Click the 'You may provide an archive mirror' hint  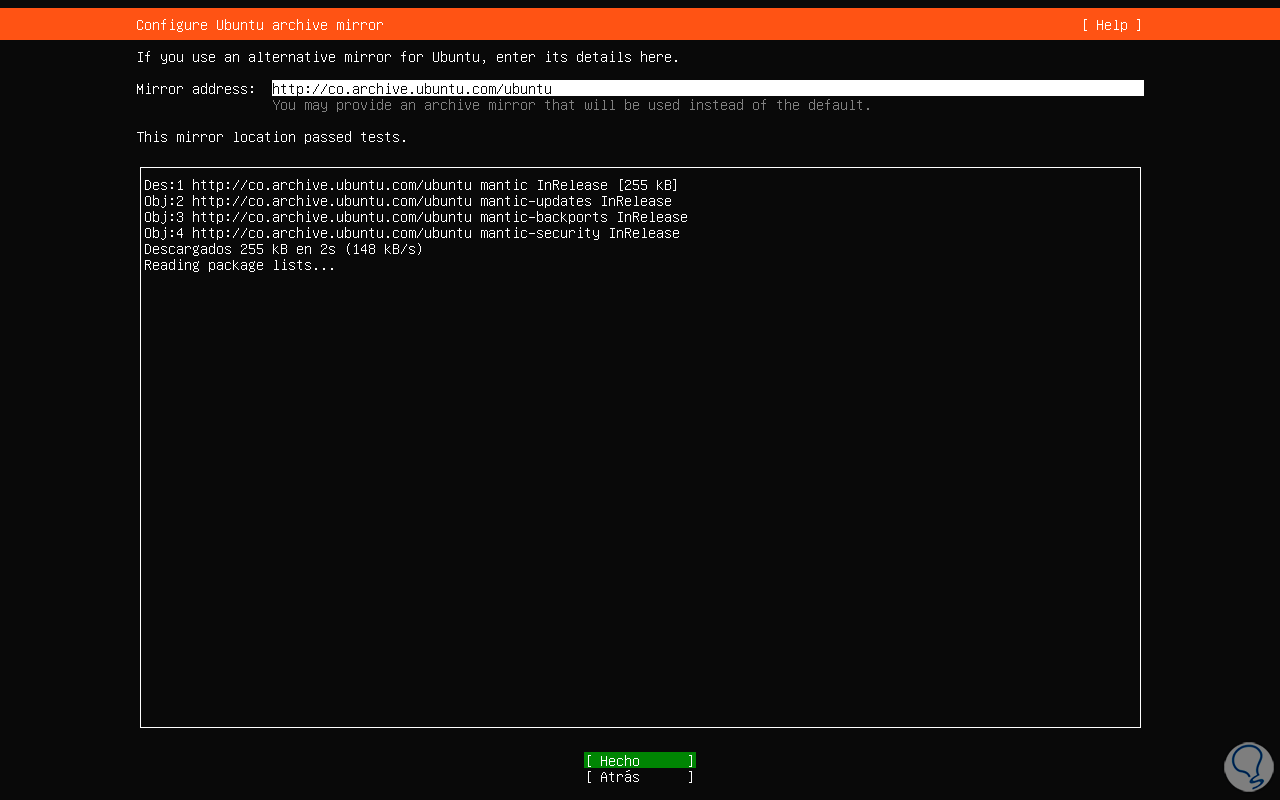pos(572,105)
